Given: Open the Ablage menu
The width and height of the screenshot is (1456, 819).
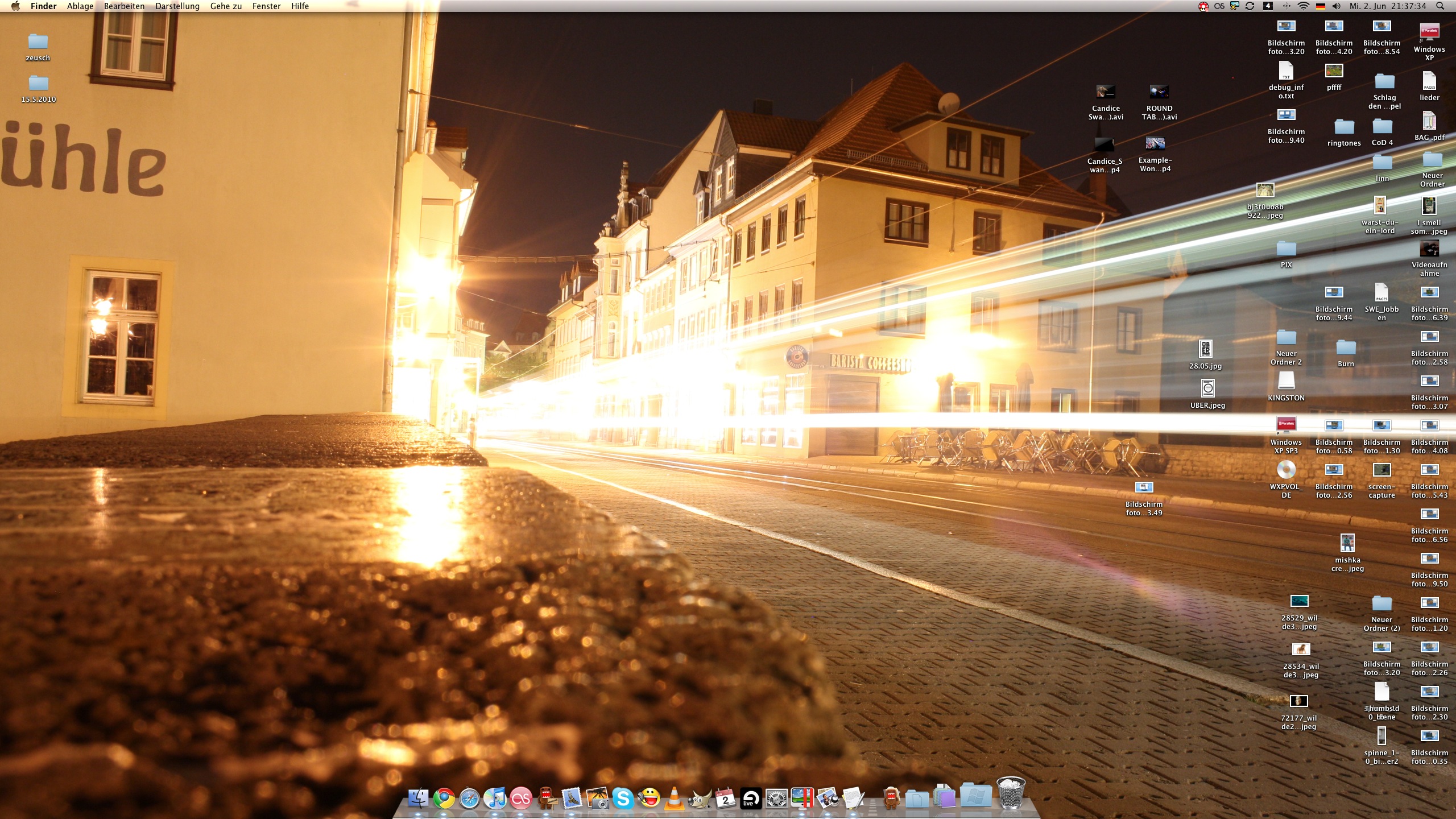Looking at the screenshot, I should [x=80, y=6].
